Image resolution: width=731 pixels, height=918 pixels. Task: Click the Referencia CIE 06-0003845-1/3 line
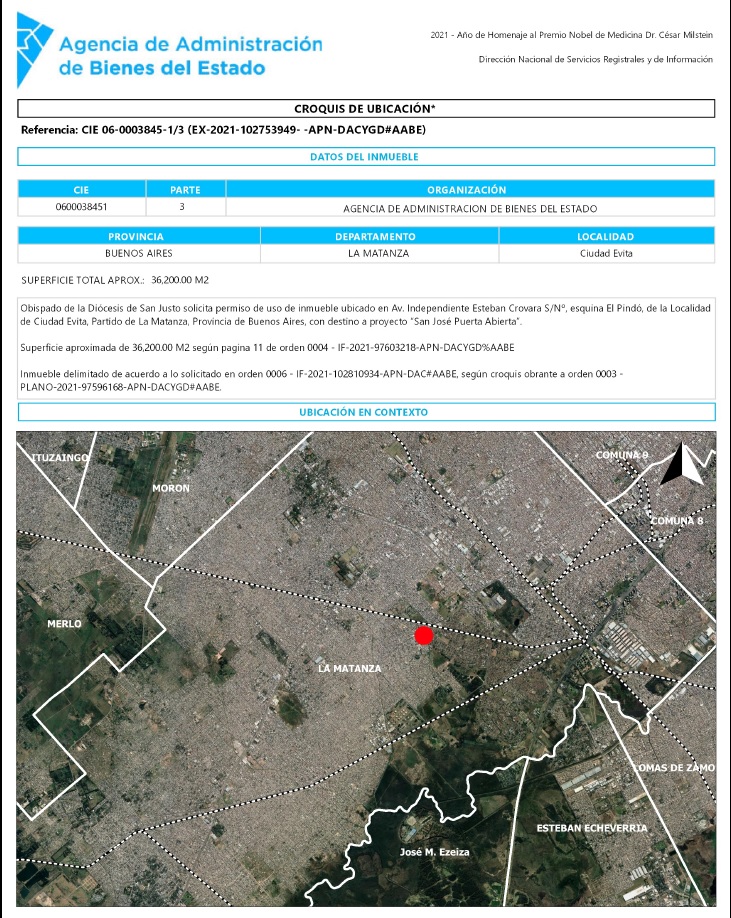click(x=224, y=131)
